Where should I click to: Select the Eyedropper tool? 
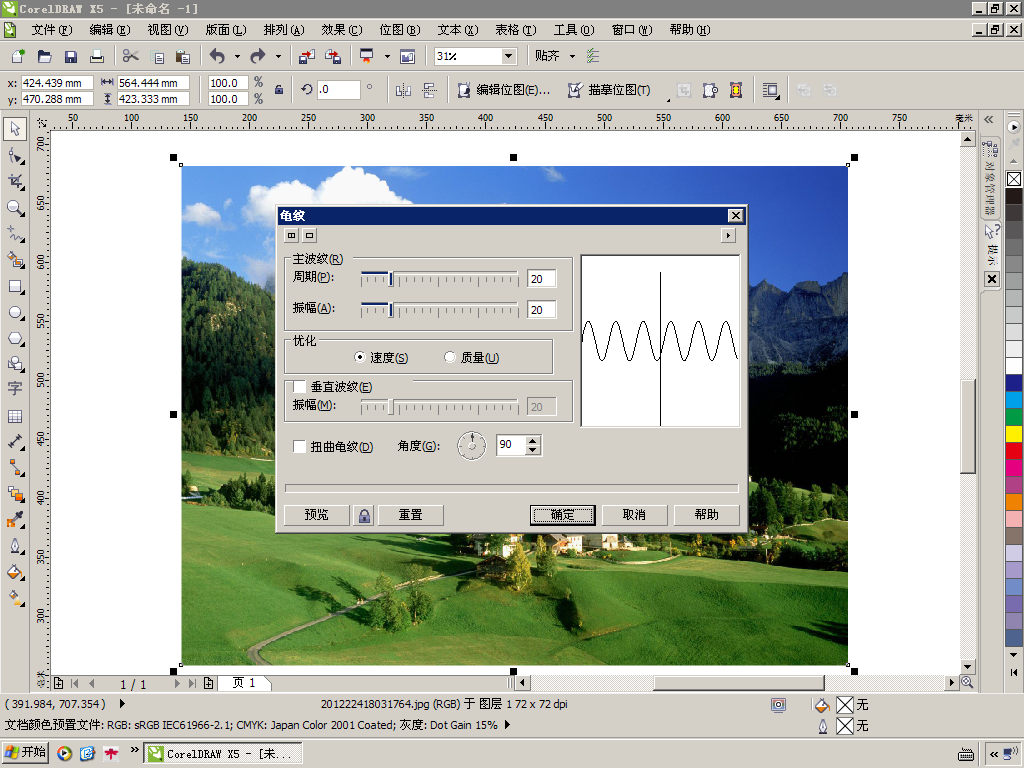(15, 520)
